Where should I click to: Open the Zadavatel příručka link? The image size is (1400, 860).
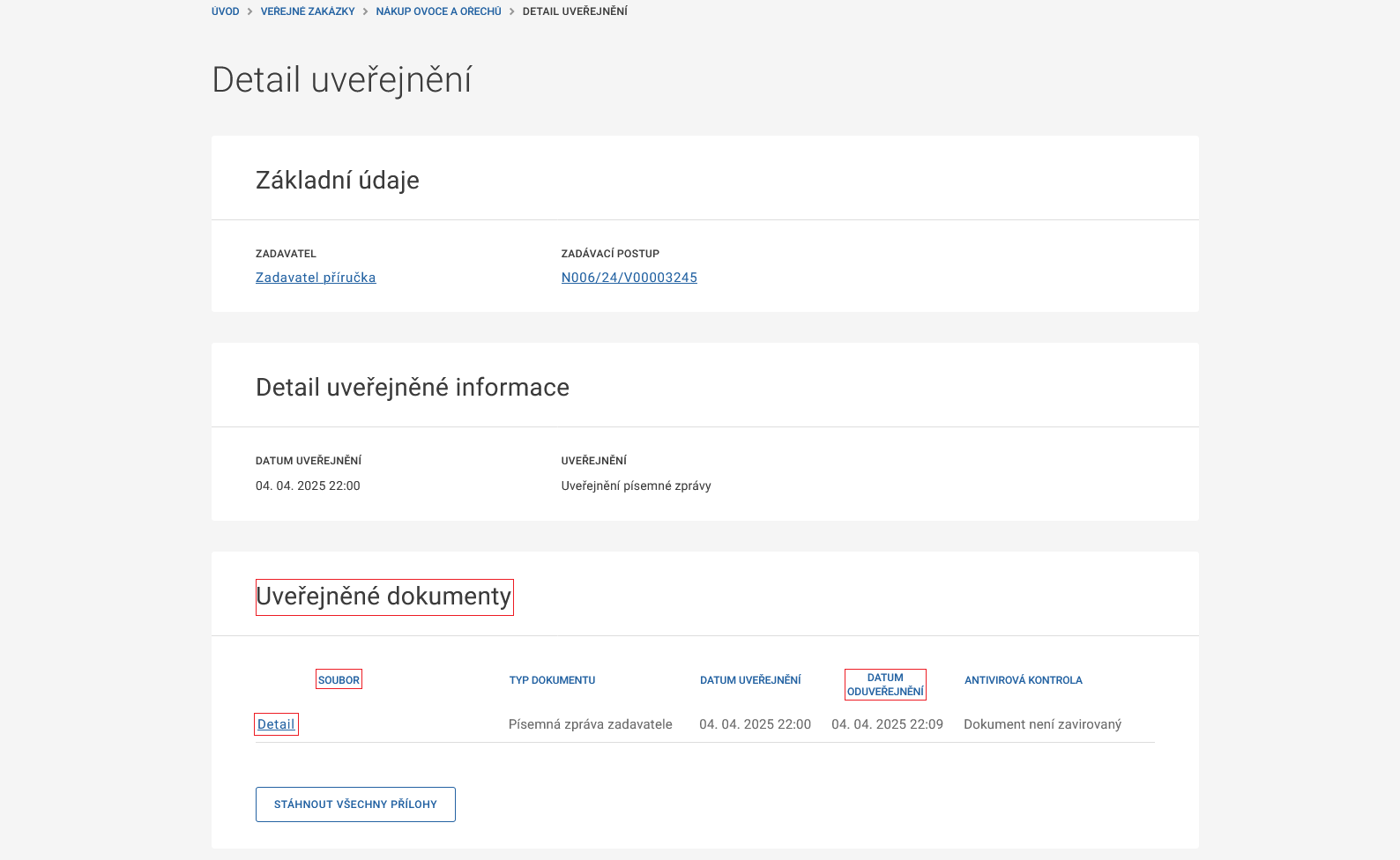point(316,278)
